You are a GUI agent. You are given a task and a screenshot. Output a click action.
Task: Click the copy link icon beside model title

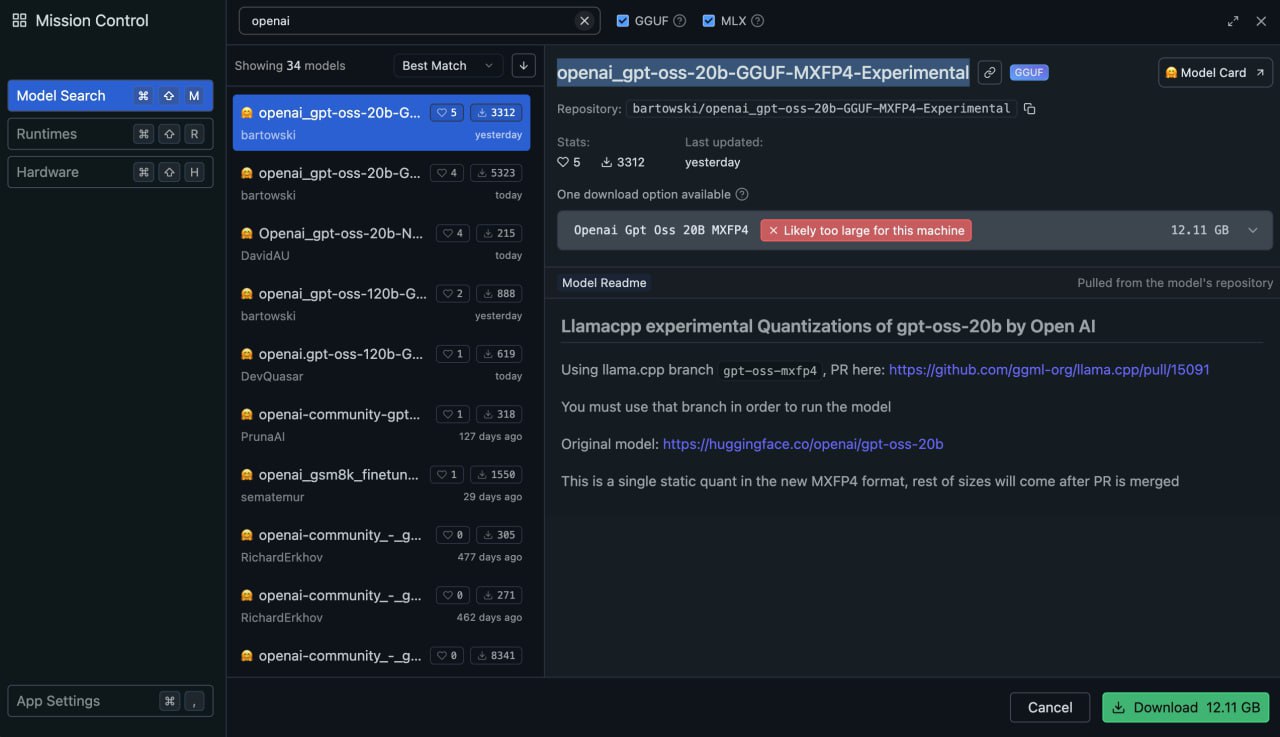989,72
